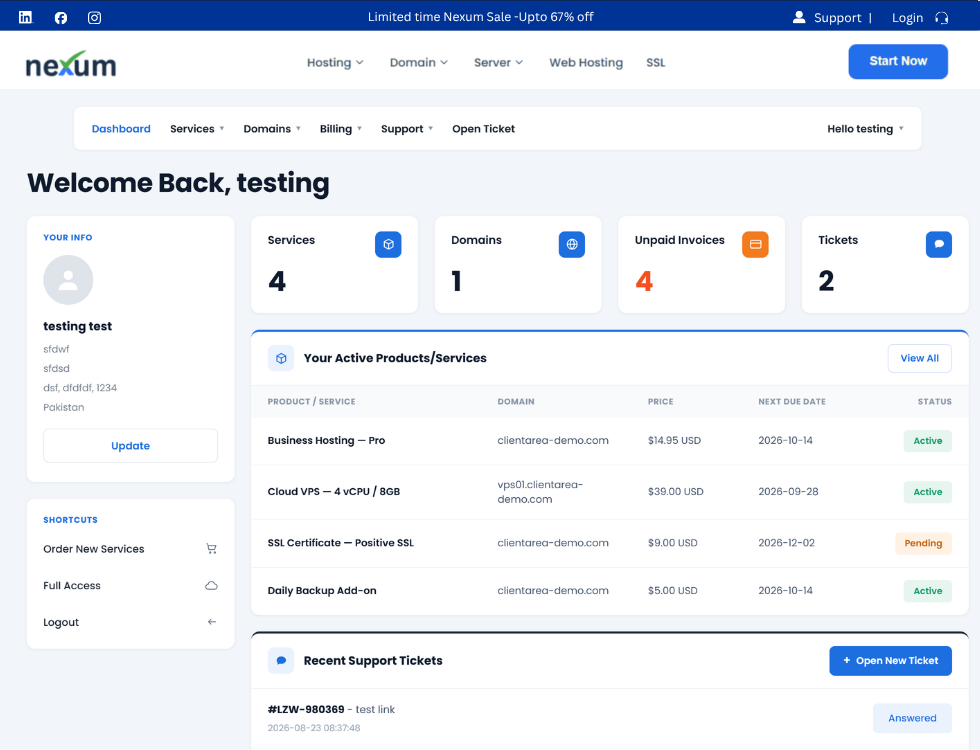Click the $9.00 USD price

coord(672,543)
